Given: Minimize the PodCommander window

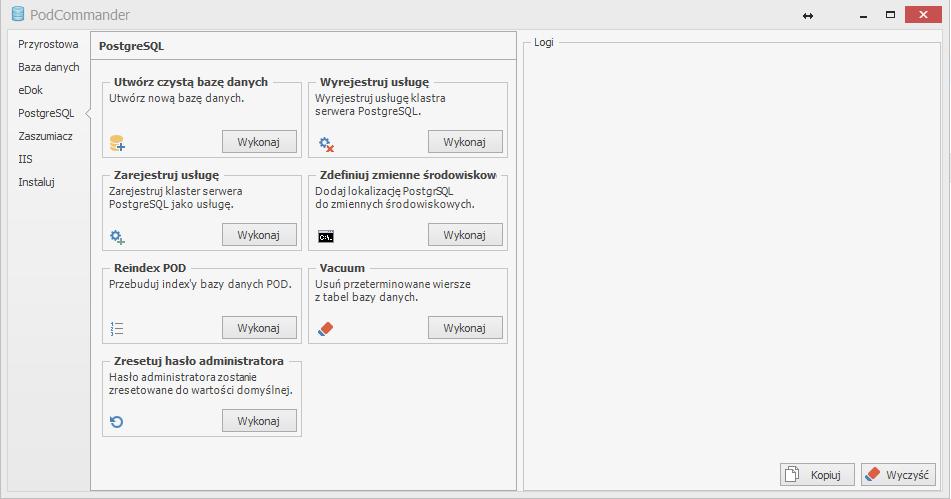Looking at the screenshot, I should pos(863,15).
